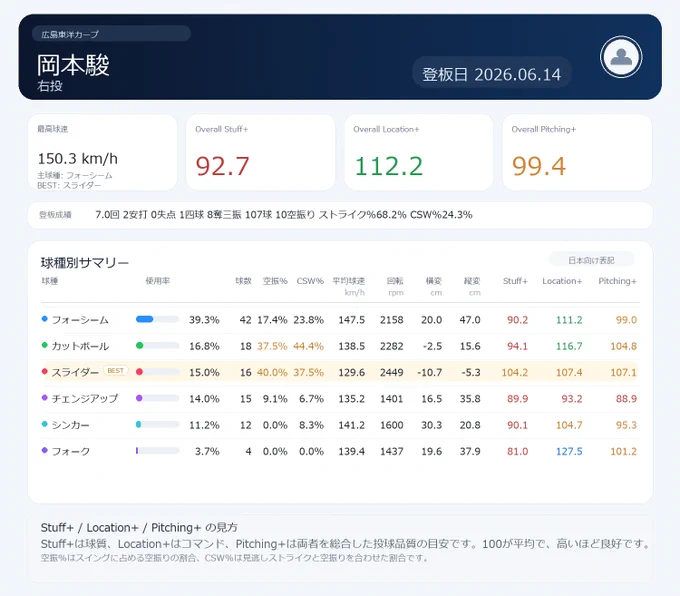This screenshot has height=596, width=680.
Task: Click the player name 岡本駿
Action: (x=73, y=65)
